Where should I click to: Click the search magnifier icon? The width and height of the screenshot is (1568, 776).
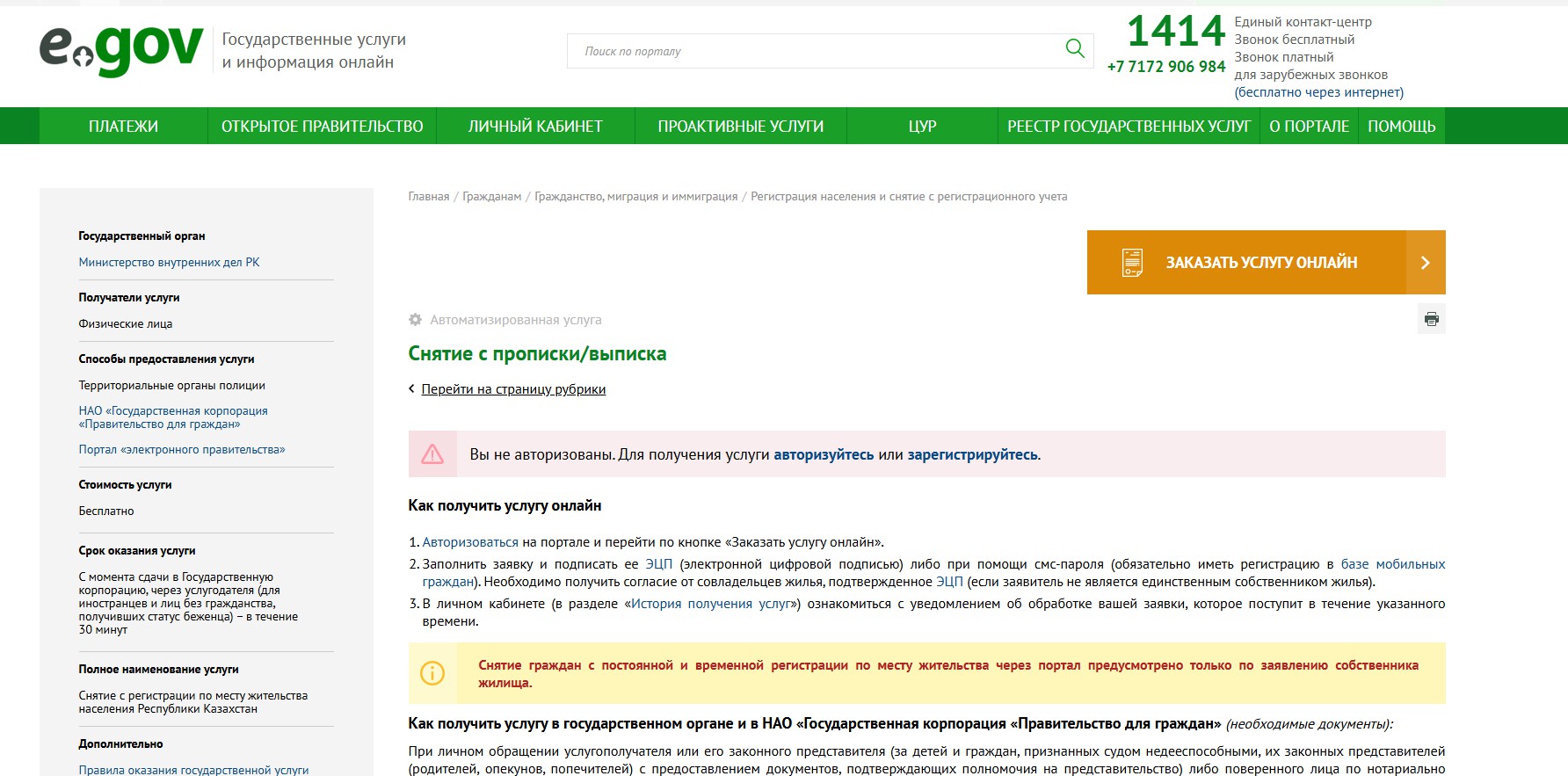click(1074, 49)
